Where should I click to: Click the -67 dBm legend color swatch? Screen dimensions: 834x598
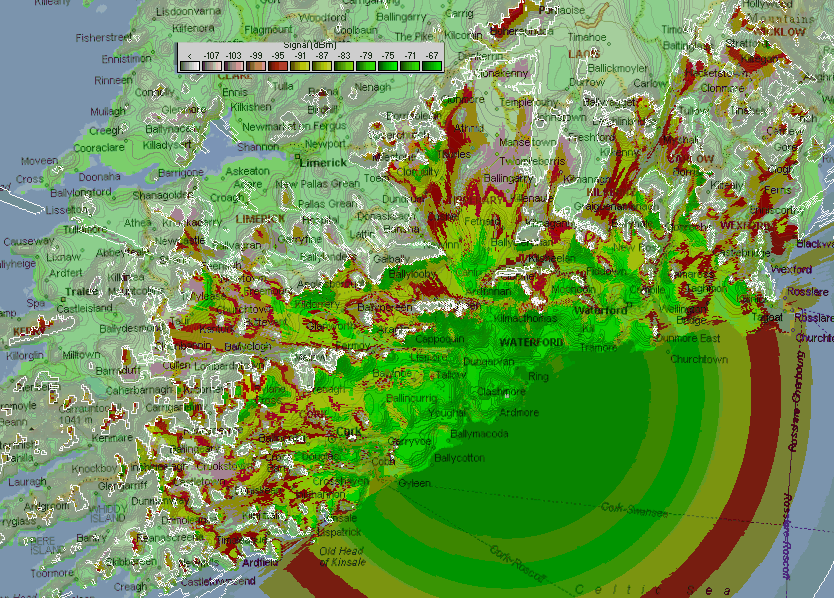coord(432,66)
